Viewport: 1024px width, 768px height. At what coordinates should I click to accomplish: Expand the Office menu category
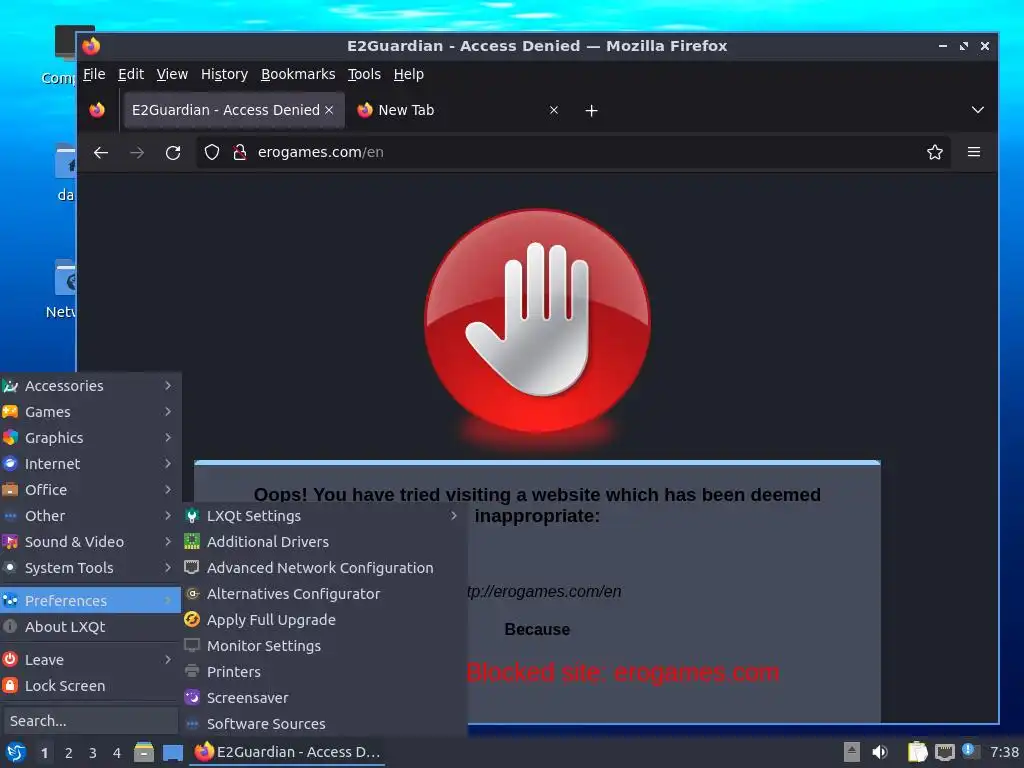[90, 490]
